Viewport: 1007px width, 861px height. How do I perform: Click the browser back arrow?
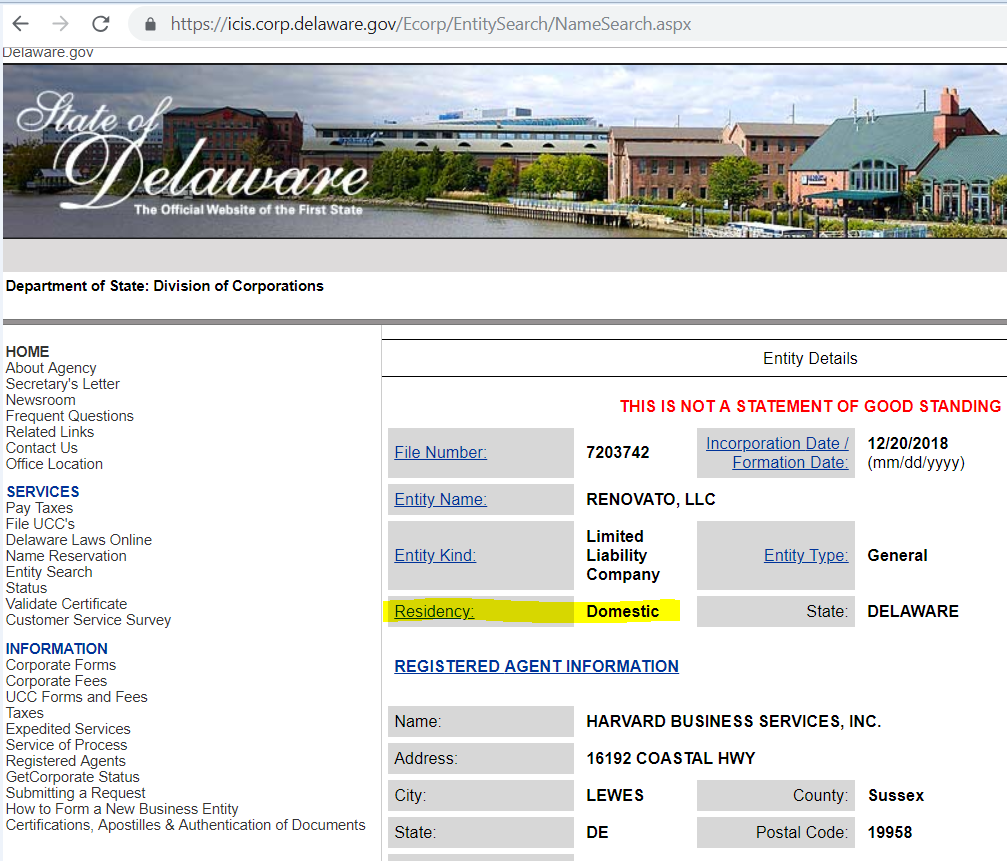(x=21, y=24)
